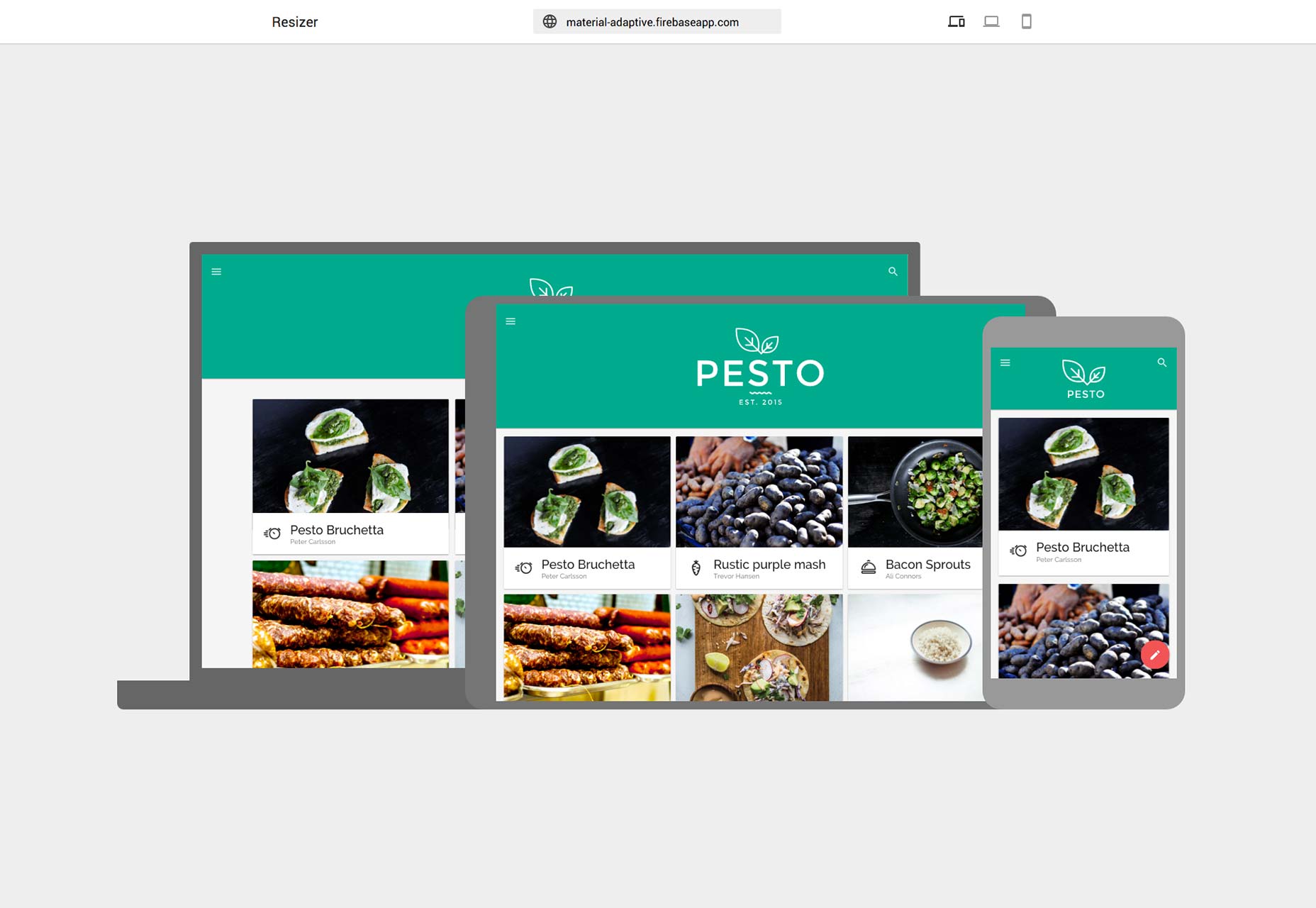Select the laptop-only view icon
The width and height of the screenshot is (1316, 908).
point(991,22)
